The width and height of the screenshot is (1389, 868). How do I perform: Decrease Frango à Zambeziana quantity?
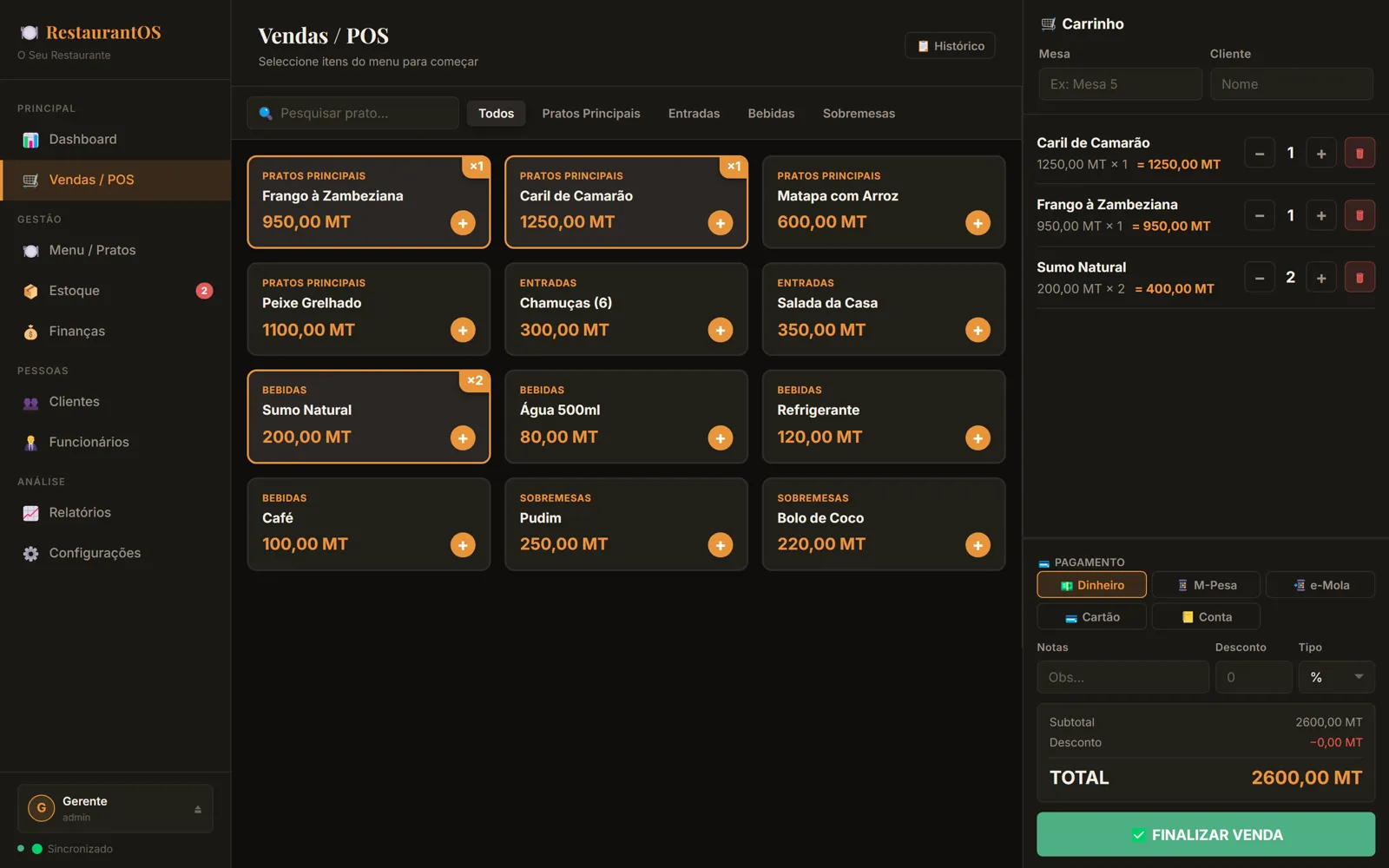coord(1260,215)
